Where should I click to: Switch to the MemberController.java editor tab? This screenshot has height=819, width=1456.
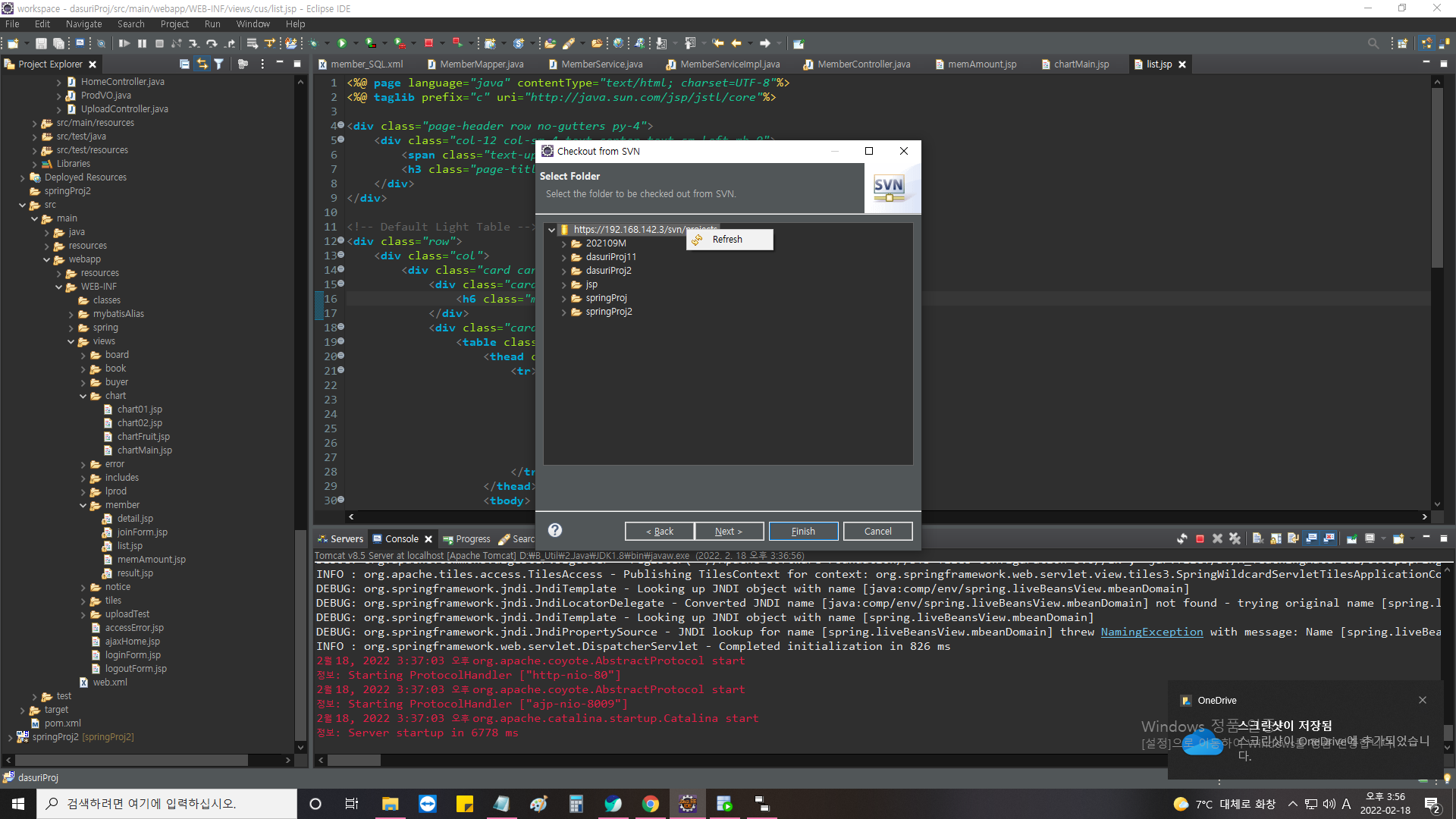(x=863, y=64)
